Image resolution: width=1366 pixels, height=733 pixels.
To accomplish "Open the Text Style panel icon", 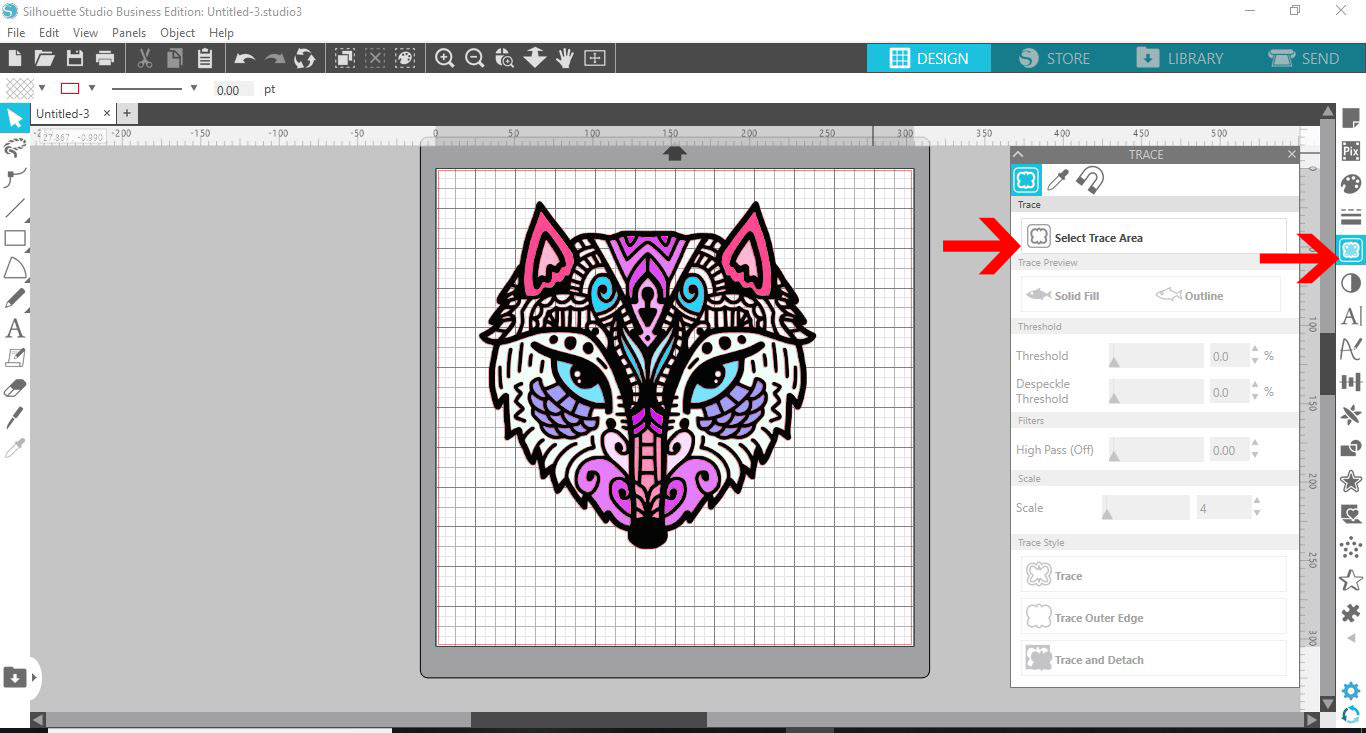I will pyautogui.click(x=1351, y=316).
